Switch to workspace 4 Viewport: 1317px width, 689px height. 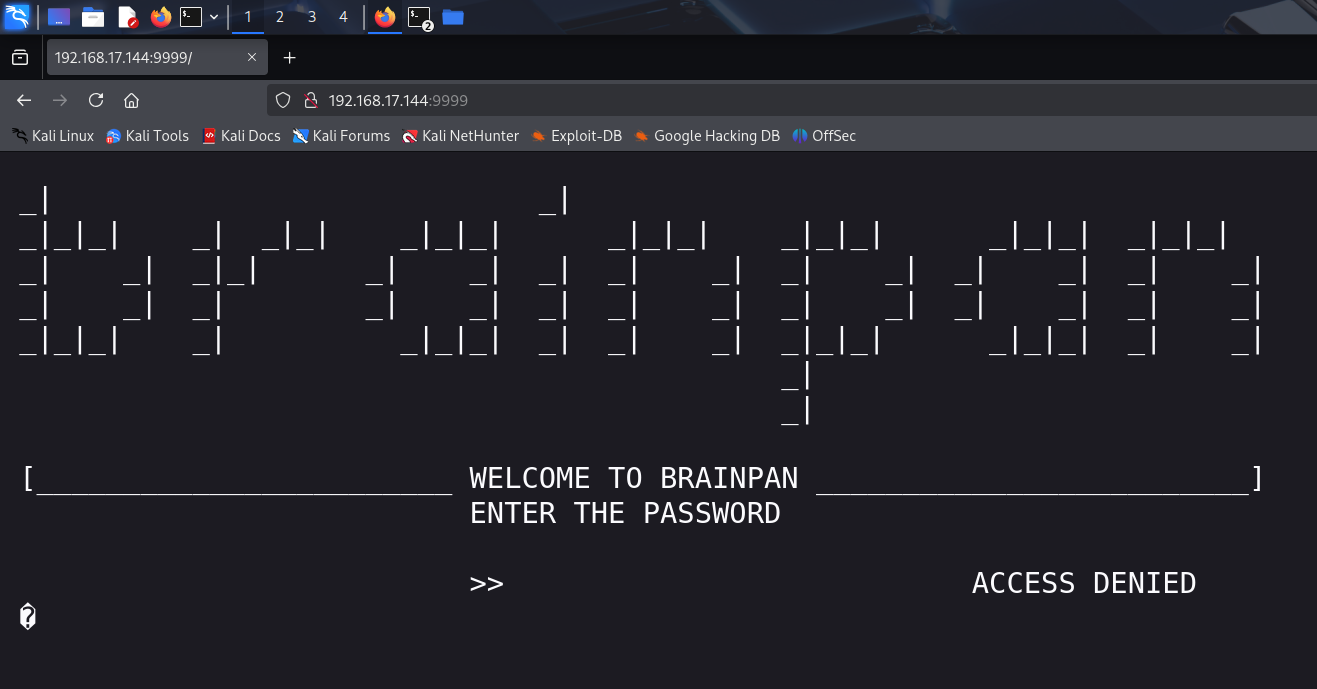click(x=344, y=17)
